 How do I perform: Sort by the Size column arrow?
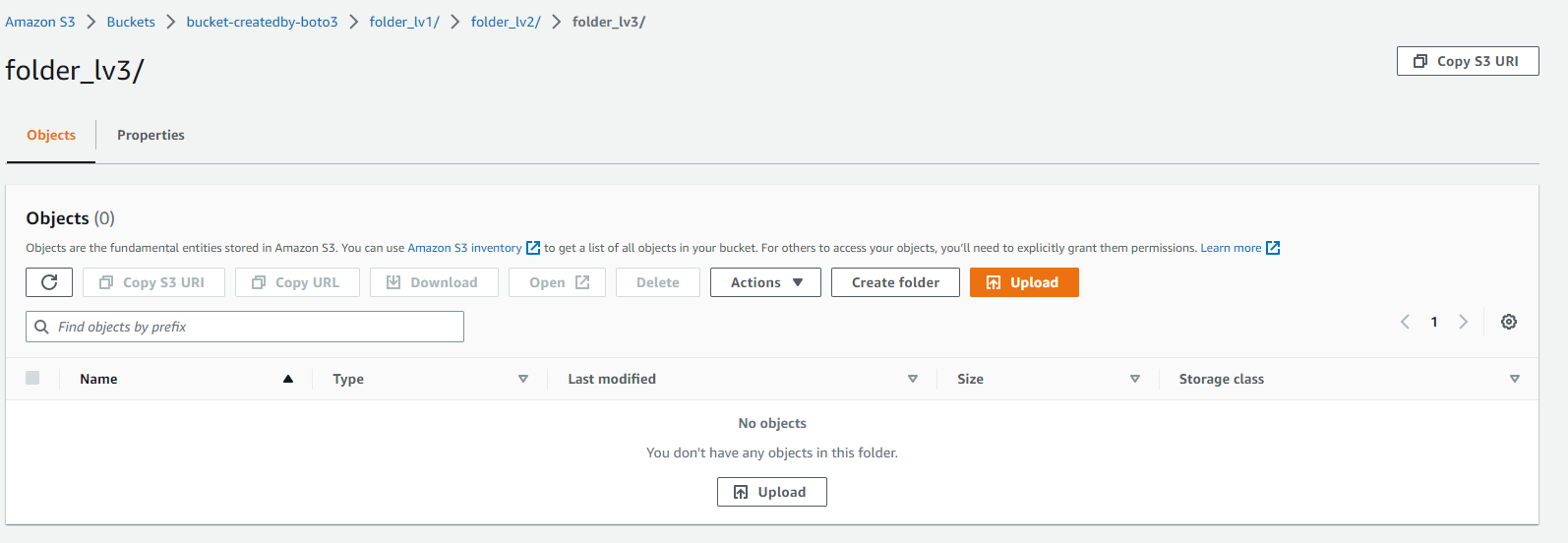(x=1135, y=379)
